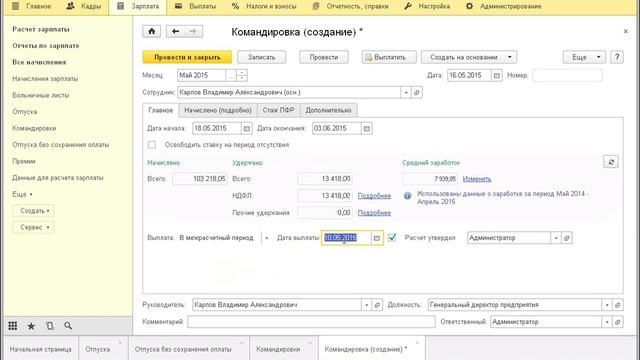The height and width of the screenshot is (360, 640).
Task: Click into the Номер field
Action: pyautogui.click(x=567, y=76)
